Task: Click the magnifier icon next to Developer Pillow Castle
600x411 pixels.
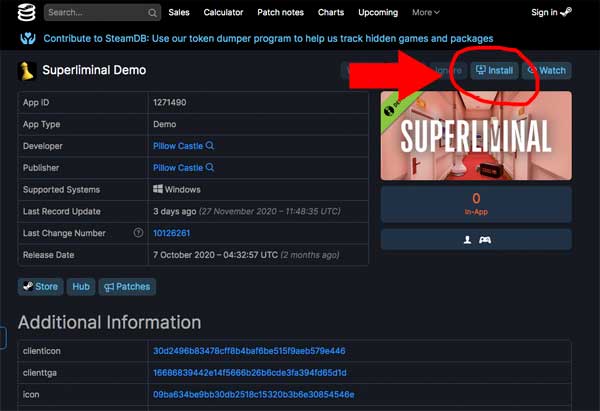Action: tap(210, 145)
